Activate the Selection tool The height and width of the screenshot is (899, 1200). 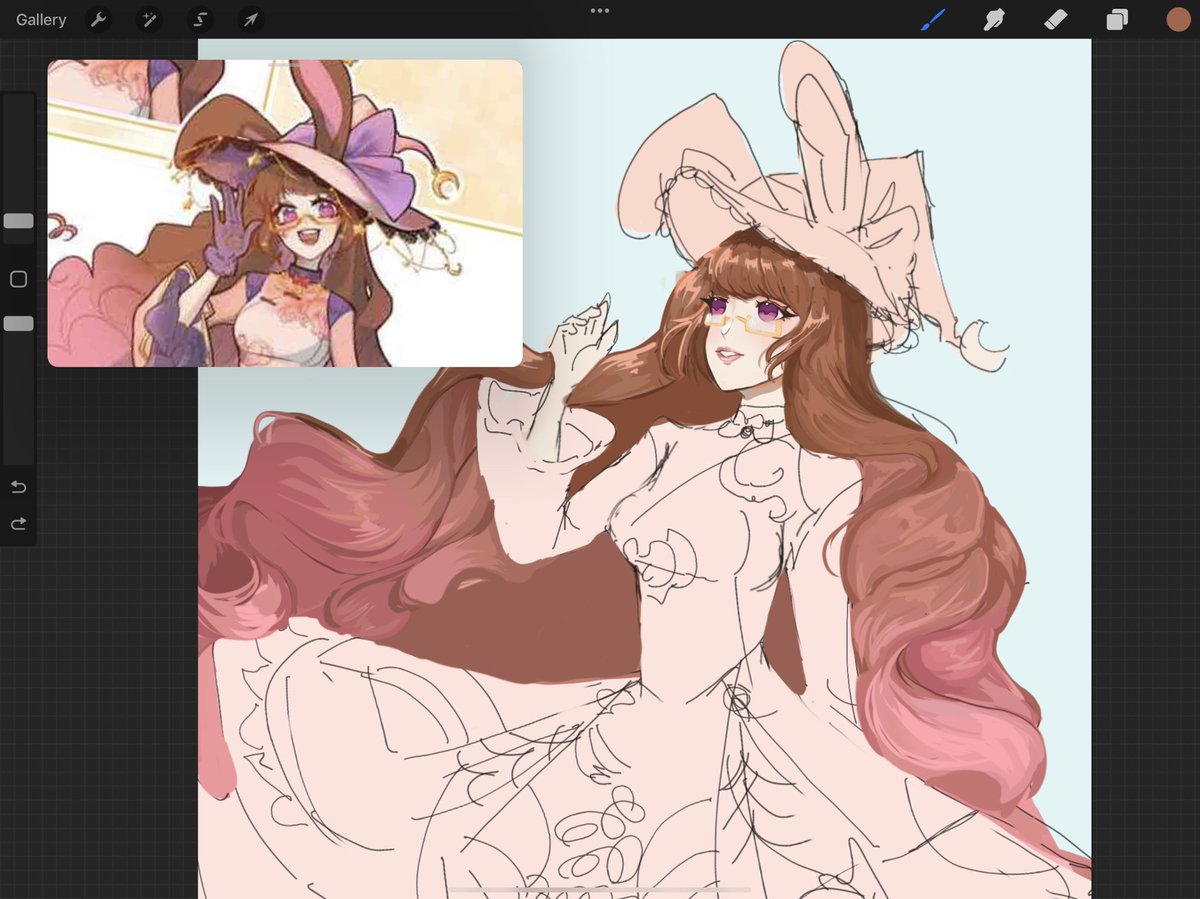pyautogui.click(x=200, y=19)
